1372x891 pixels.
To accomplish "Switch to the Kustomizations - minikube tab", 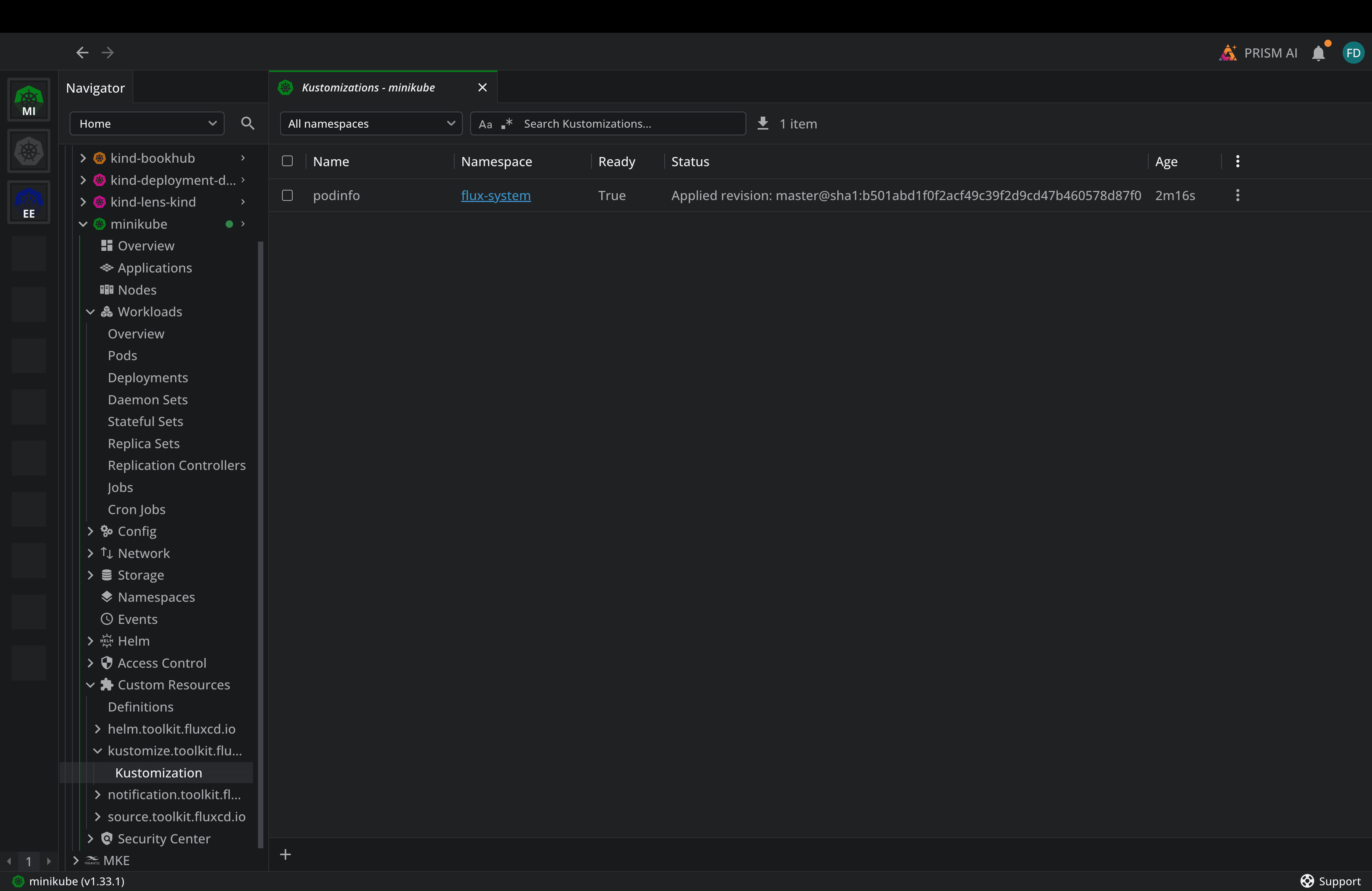I will 369,87.
